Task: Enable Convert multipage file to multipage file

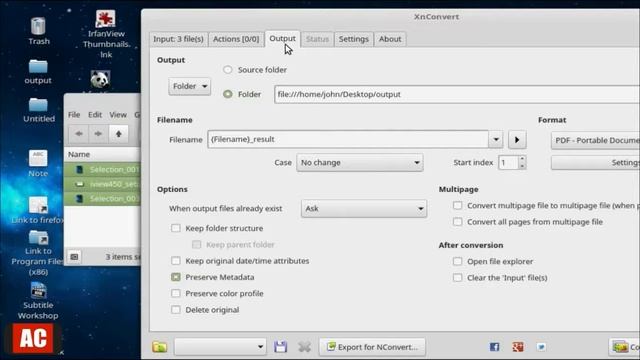Action: [x=458, y=206]
